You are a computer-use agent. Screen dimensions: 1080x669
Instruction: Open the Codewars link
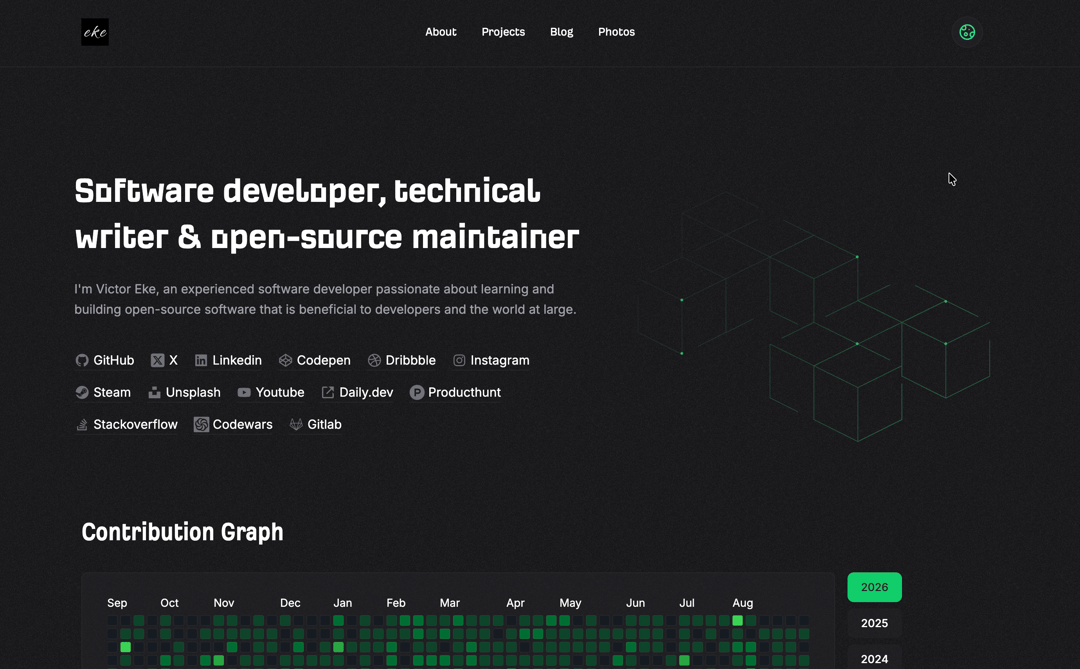[x=233, y=424]
